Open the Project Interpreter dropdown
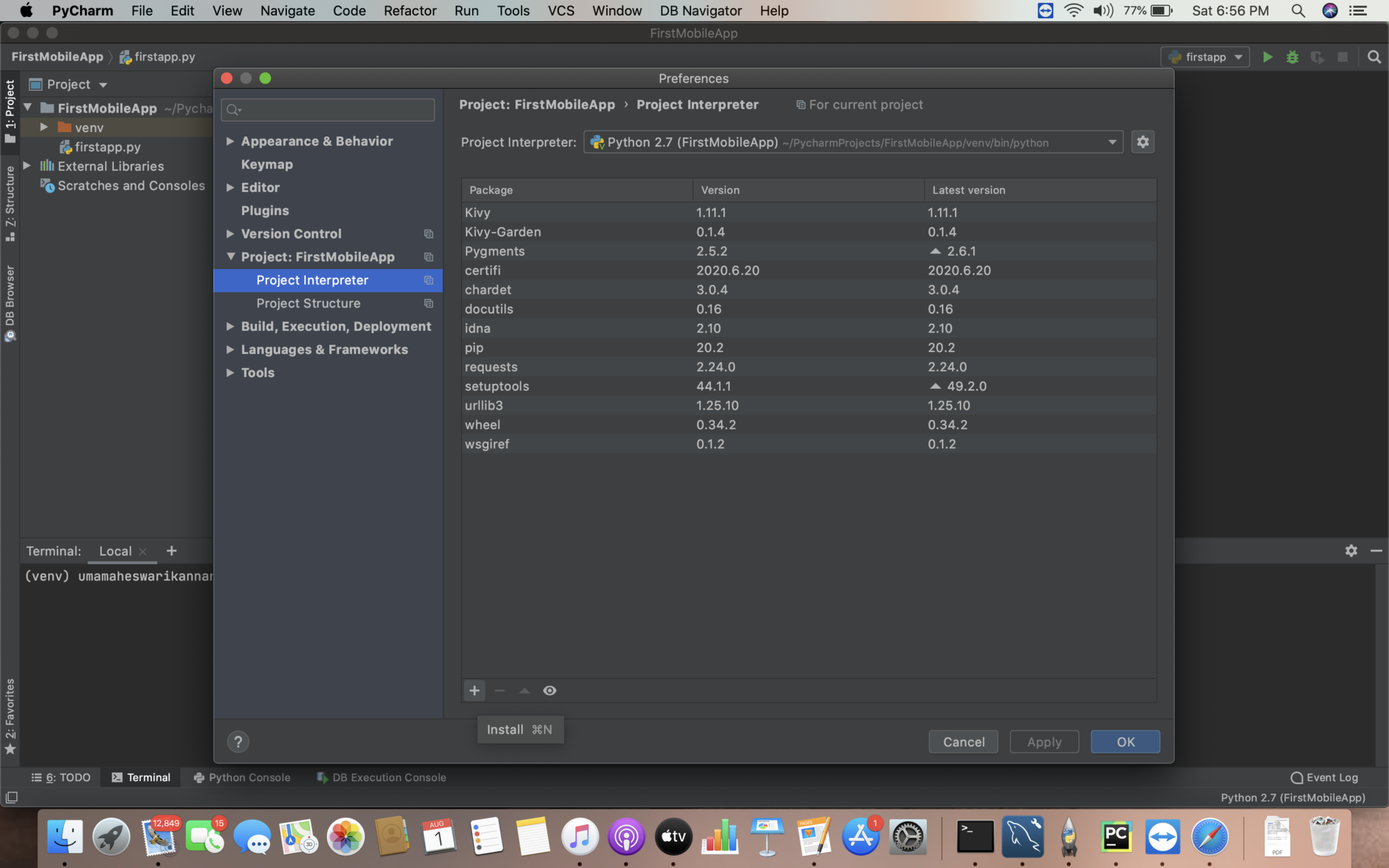Viewport: 1389px width, 868px height. point(853,142)
